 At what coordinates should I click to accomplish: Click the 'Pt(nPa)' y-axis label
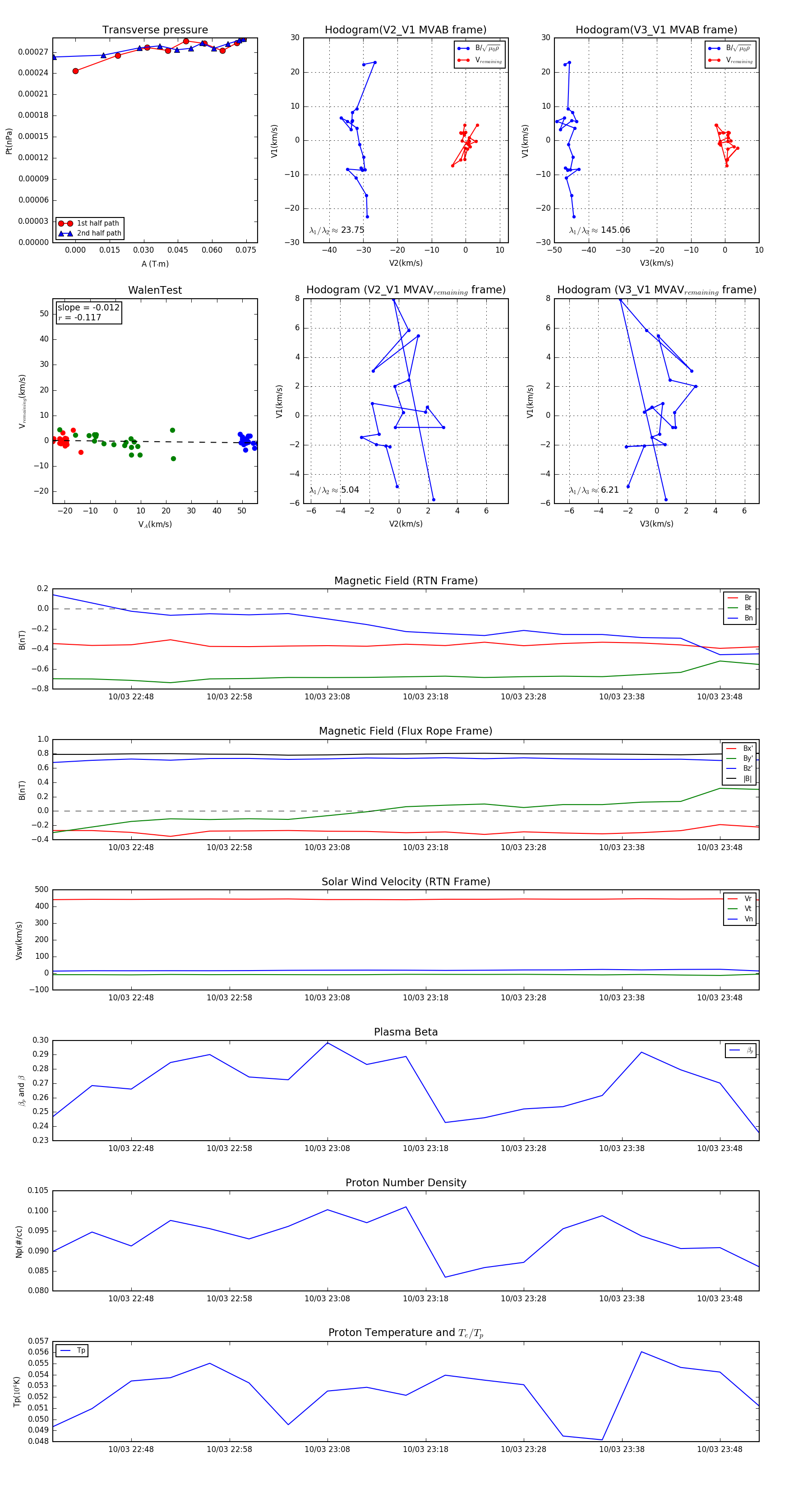(x=9, y=140)
